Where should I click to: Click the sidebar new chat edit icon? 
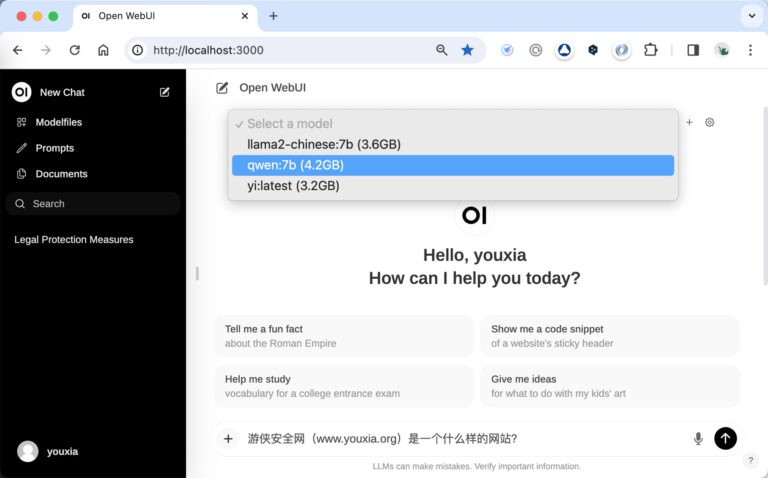click(x=165, y=92)
